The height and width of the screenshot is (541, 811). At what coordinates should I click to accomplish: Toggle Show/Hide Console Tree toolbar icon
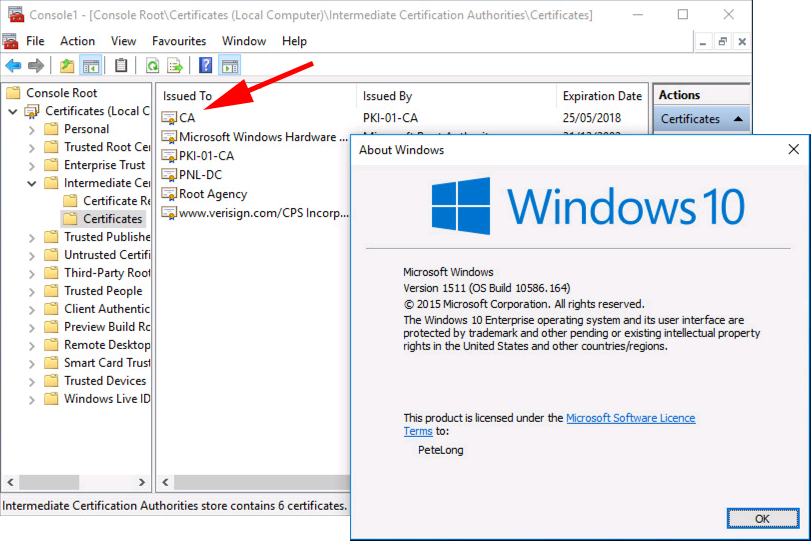pos(91,66)
